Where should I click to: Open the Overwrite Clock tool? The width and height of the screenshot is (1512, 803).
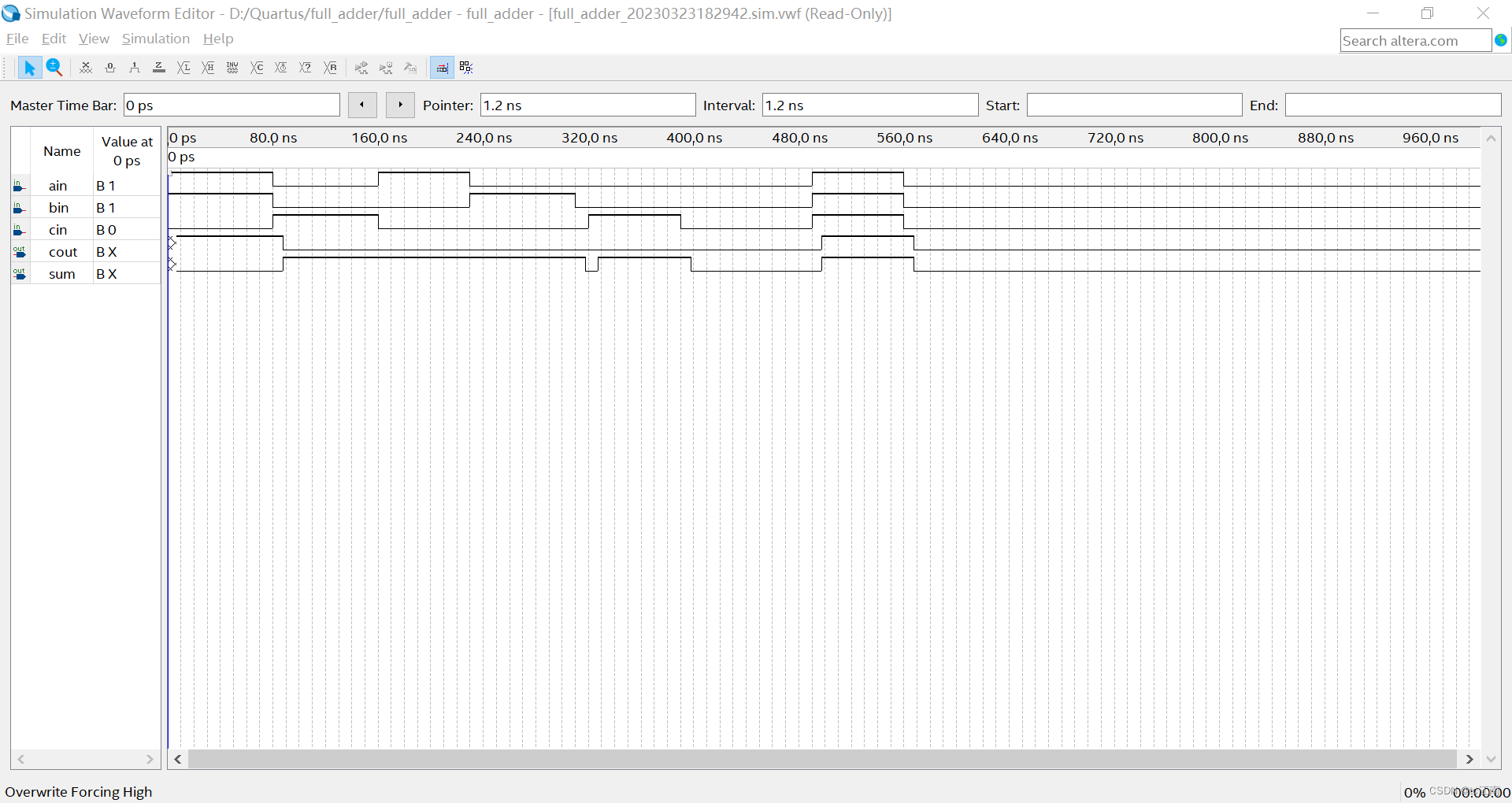(x=281, y=68)
